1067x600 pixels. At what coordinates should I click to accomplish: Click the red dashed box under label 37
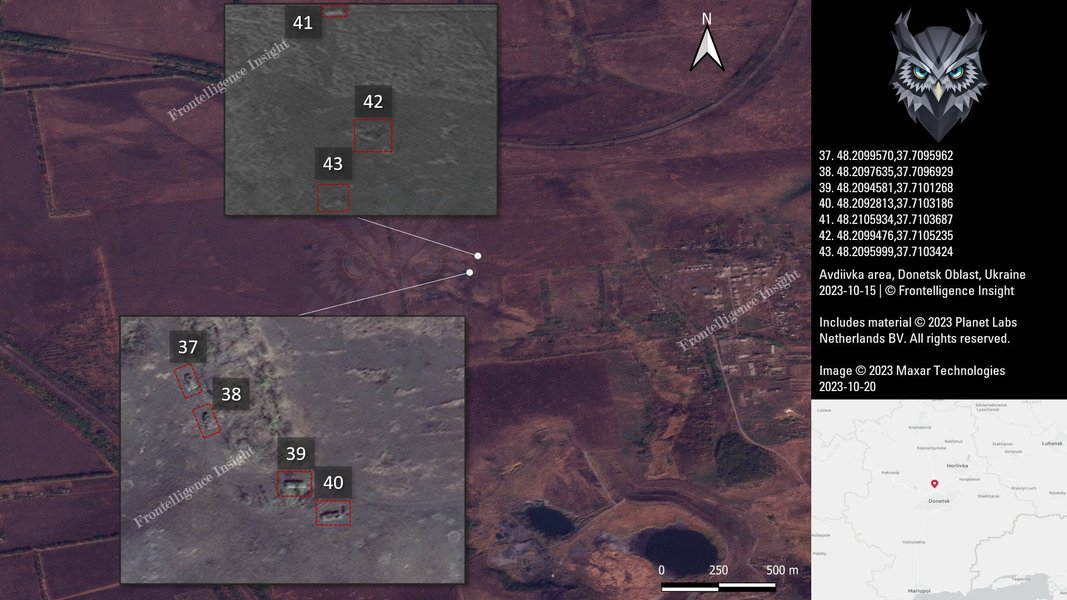(187, 382)
